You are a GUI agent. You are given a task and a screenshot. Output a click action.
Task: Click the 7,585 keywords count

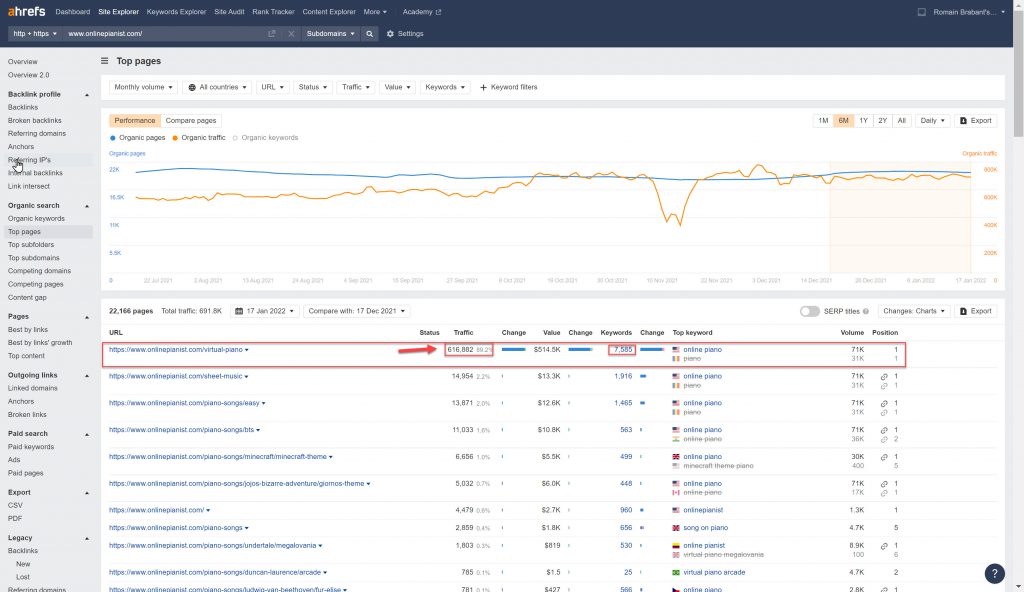pos(623,350)
